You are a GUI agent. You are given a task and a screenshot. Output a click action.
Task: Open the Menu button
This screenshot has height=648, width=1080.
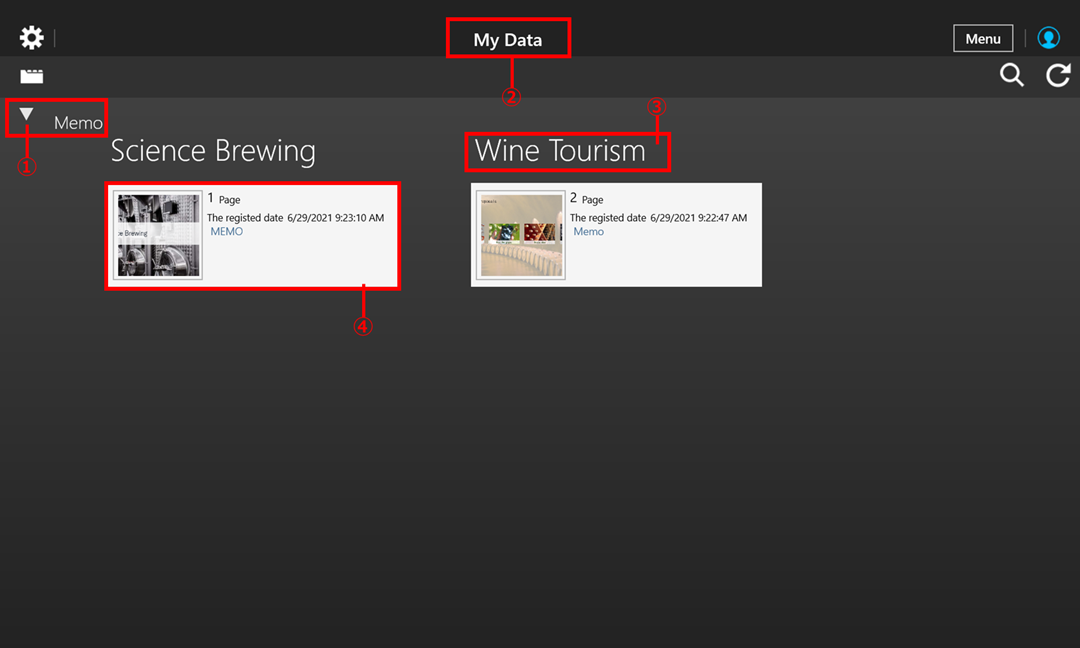tap(983, 39)
